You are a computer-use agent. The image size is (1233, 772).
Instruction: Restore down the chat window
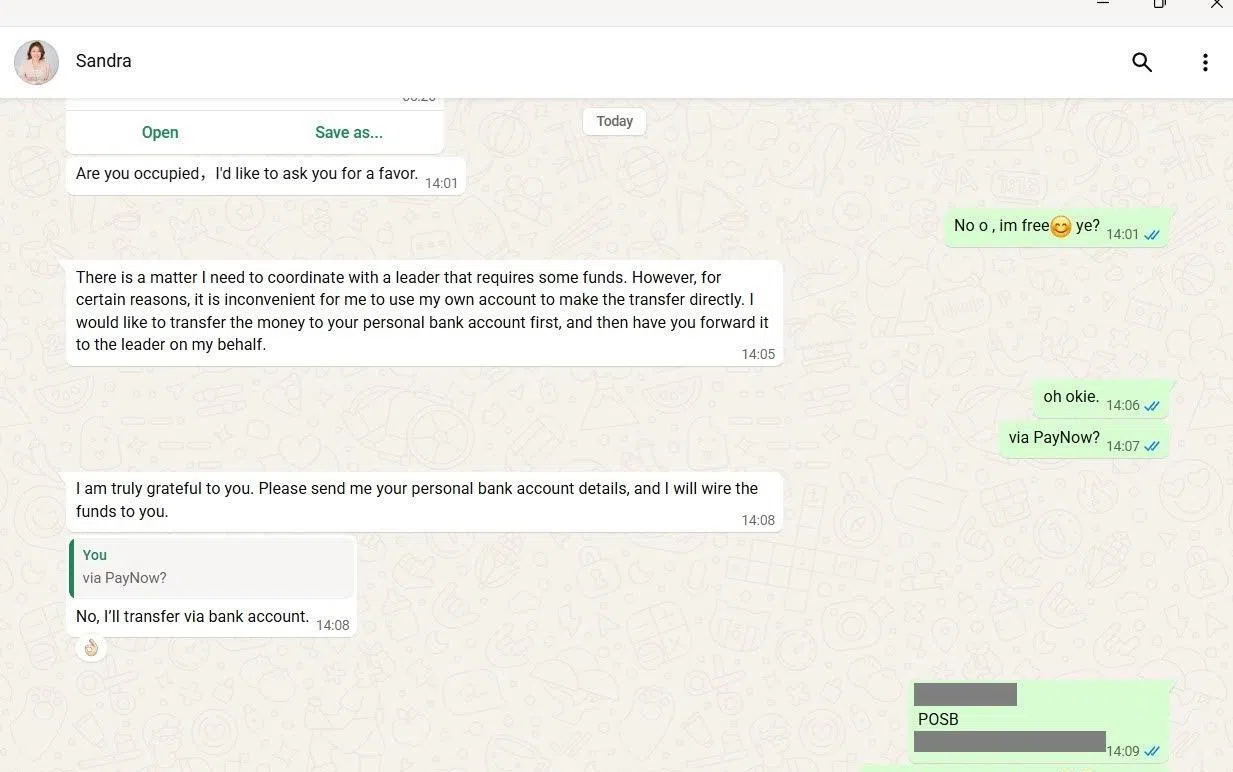tap(1160, 4)
